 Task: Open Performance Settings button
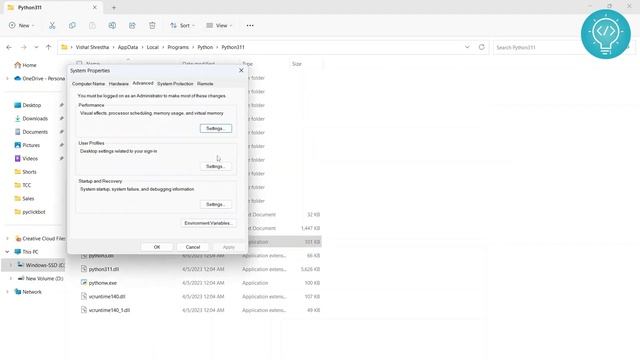tap(216, 129)
